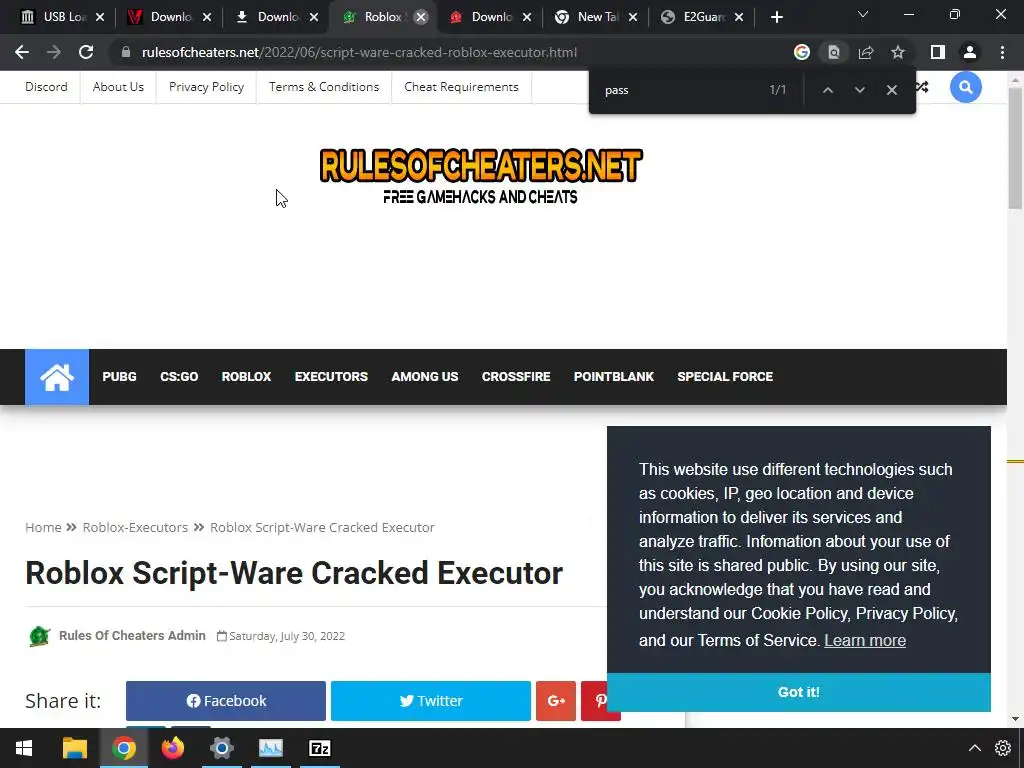Share the post on Twitter

tap(431, 701)
